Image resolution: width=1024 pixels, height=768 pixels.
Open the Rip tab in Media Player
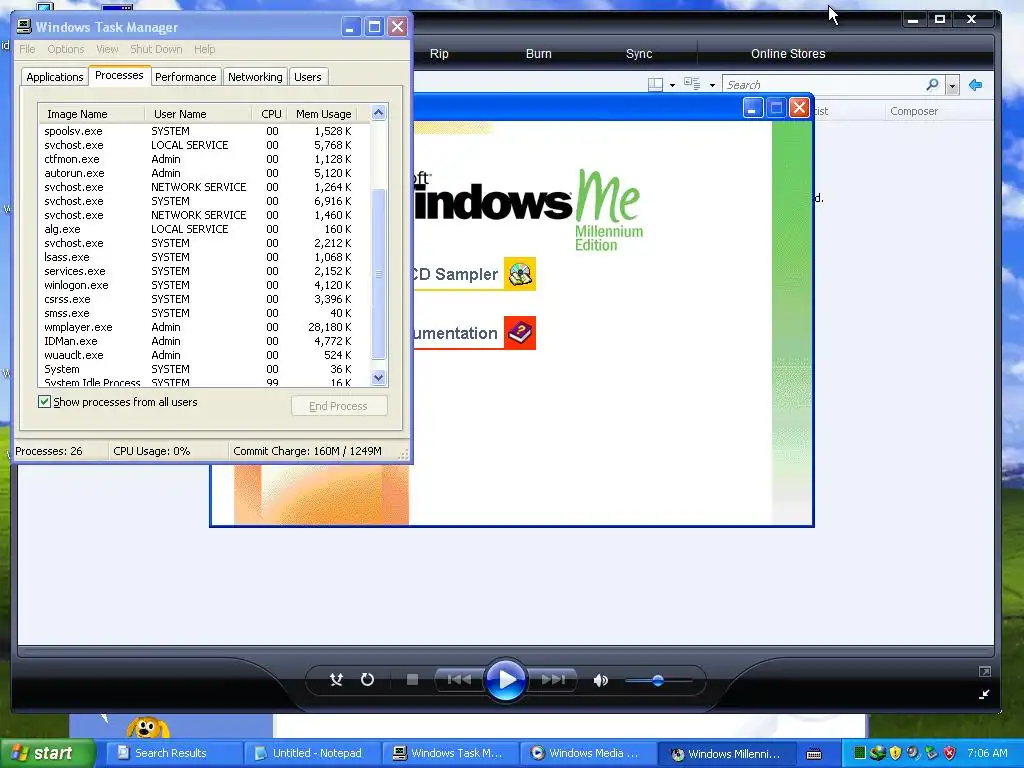click(439, 54)
